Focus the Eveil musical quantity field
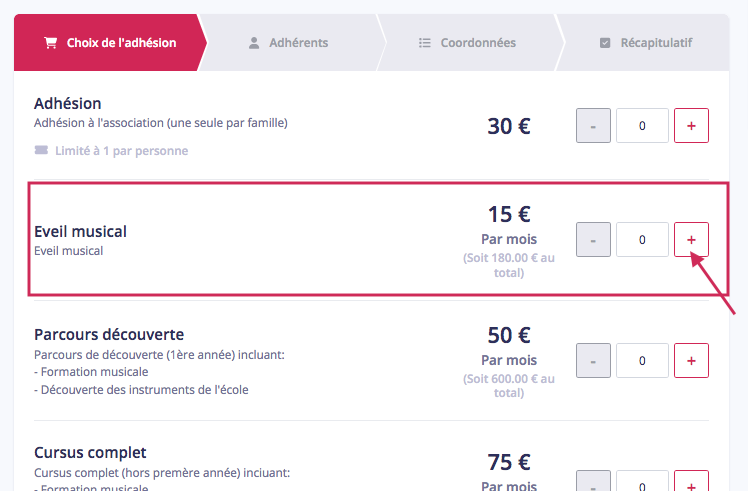The image size is (748, 491). click(x=642, y=240)
